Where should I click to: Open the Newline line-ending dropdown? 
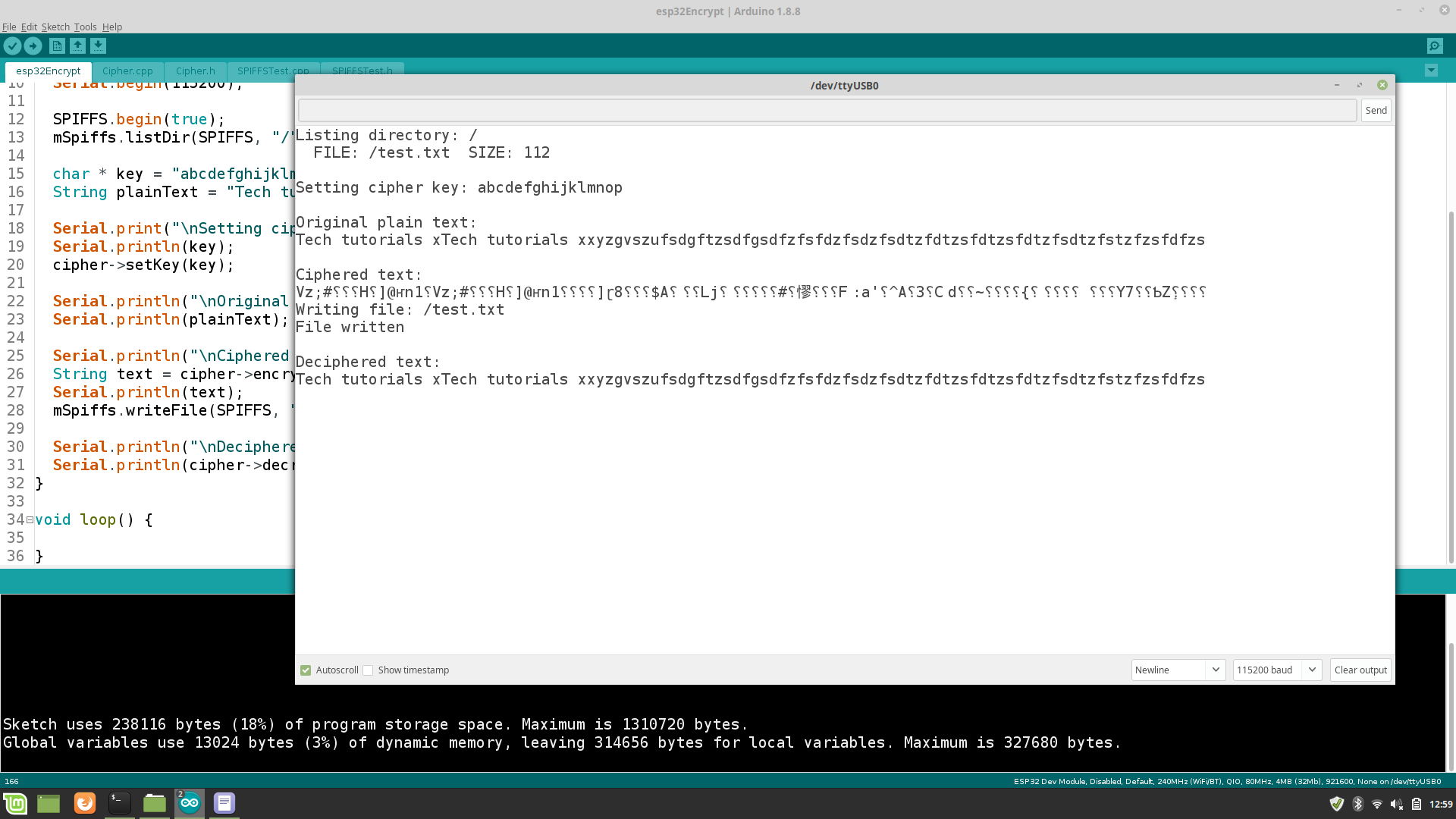pyautogui.click(x=1178, y=670)
